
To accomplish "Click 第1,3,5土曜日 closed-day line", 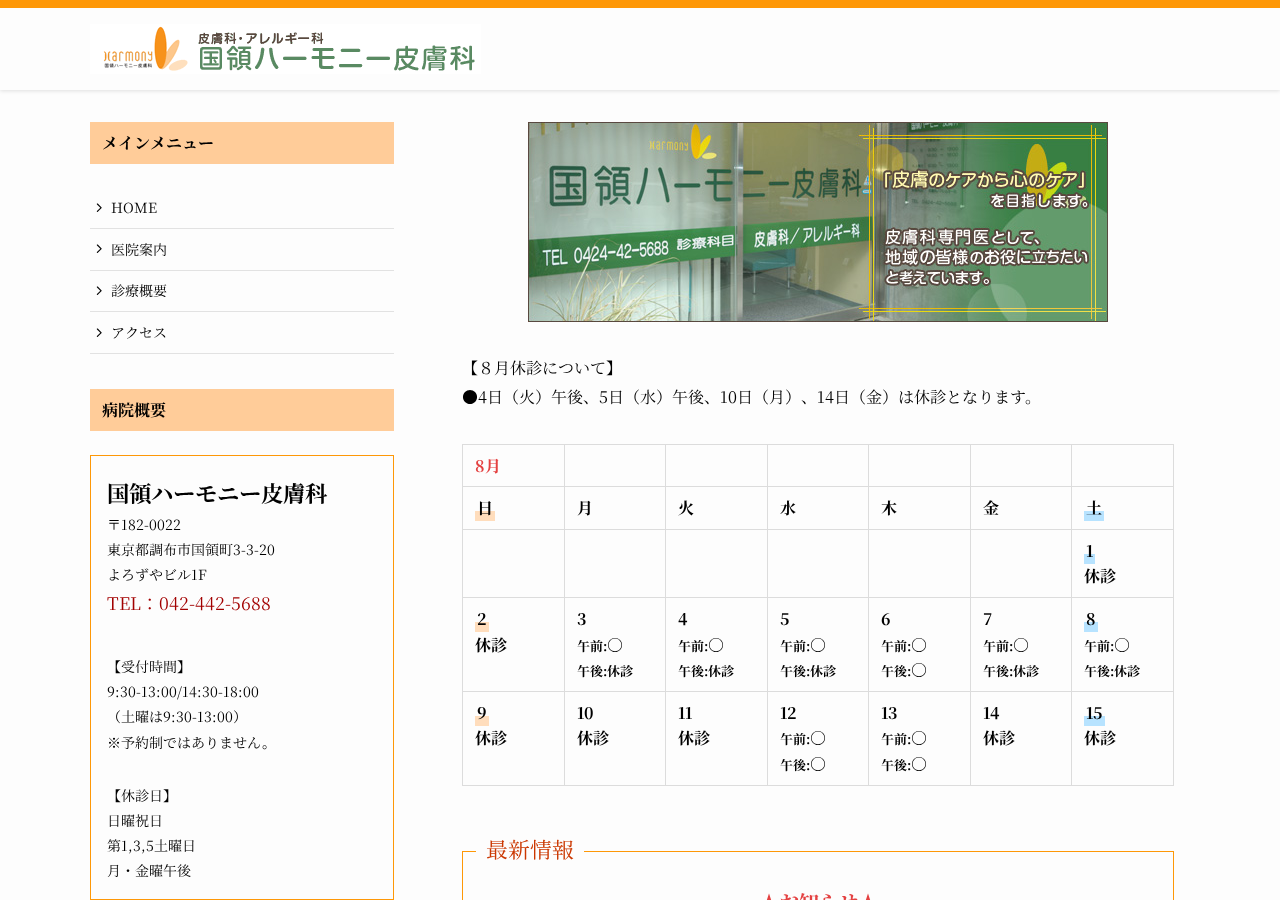I will coord(151,846).
